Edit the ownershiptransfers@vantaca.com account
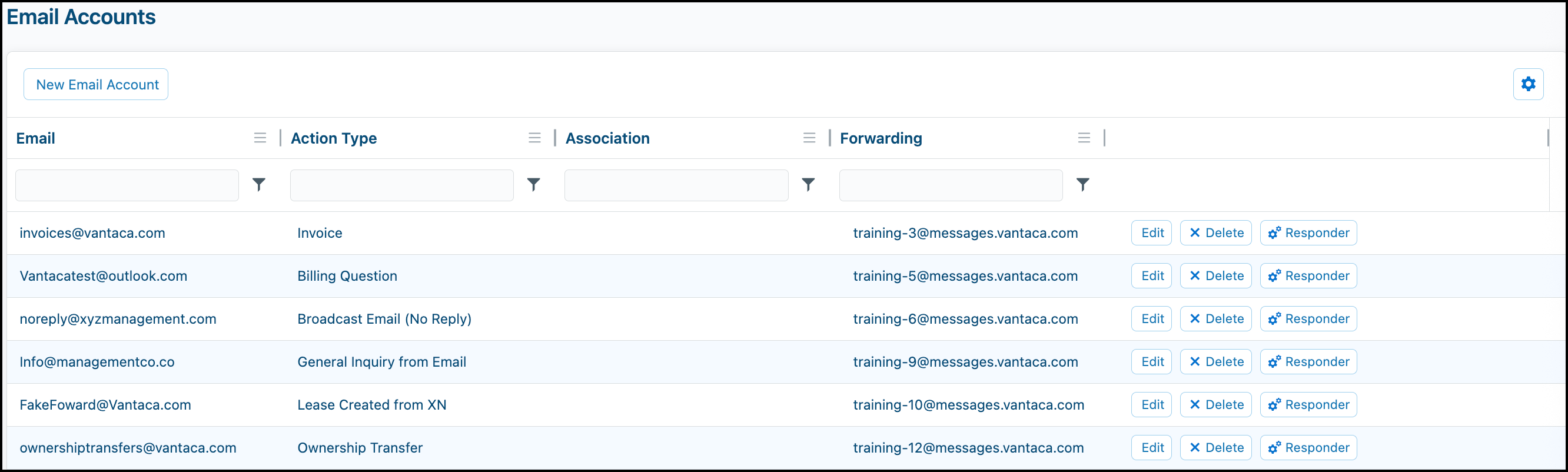The height and width of the screenshot is (472, 1568). [1152, 448]
